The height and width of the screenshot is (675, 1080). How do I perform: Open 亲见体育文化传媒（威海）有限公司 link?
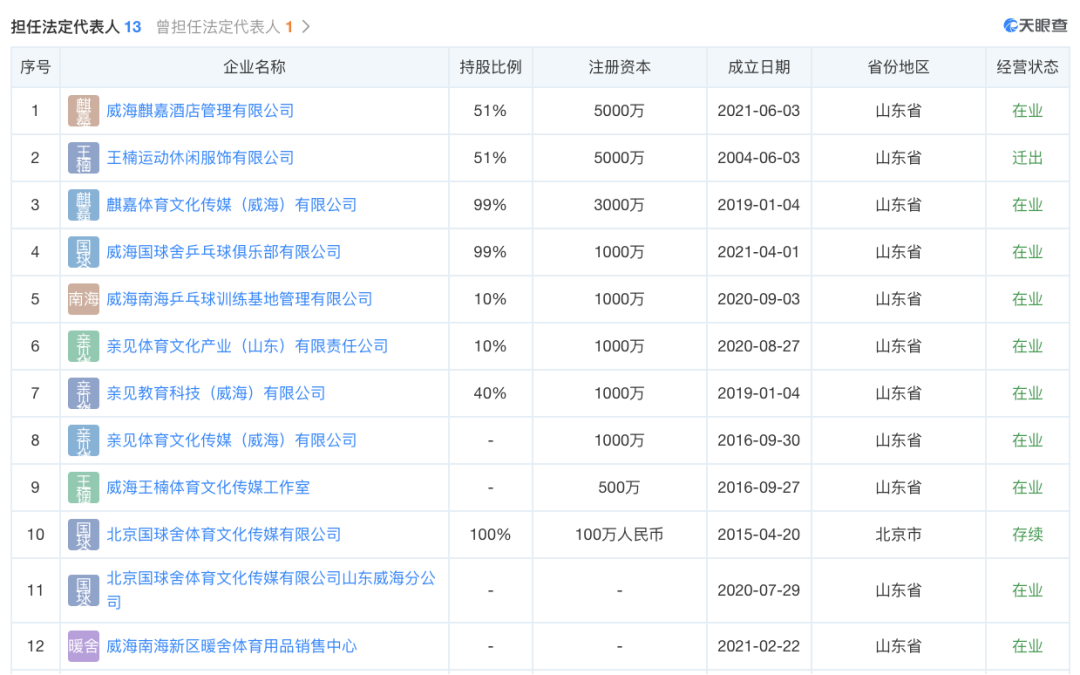click(231, 441)
